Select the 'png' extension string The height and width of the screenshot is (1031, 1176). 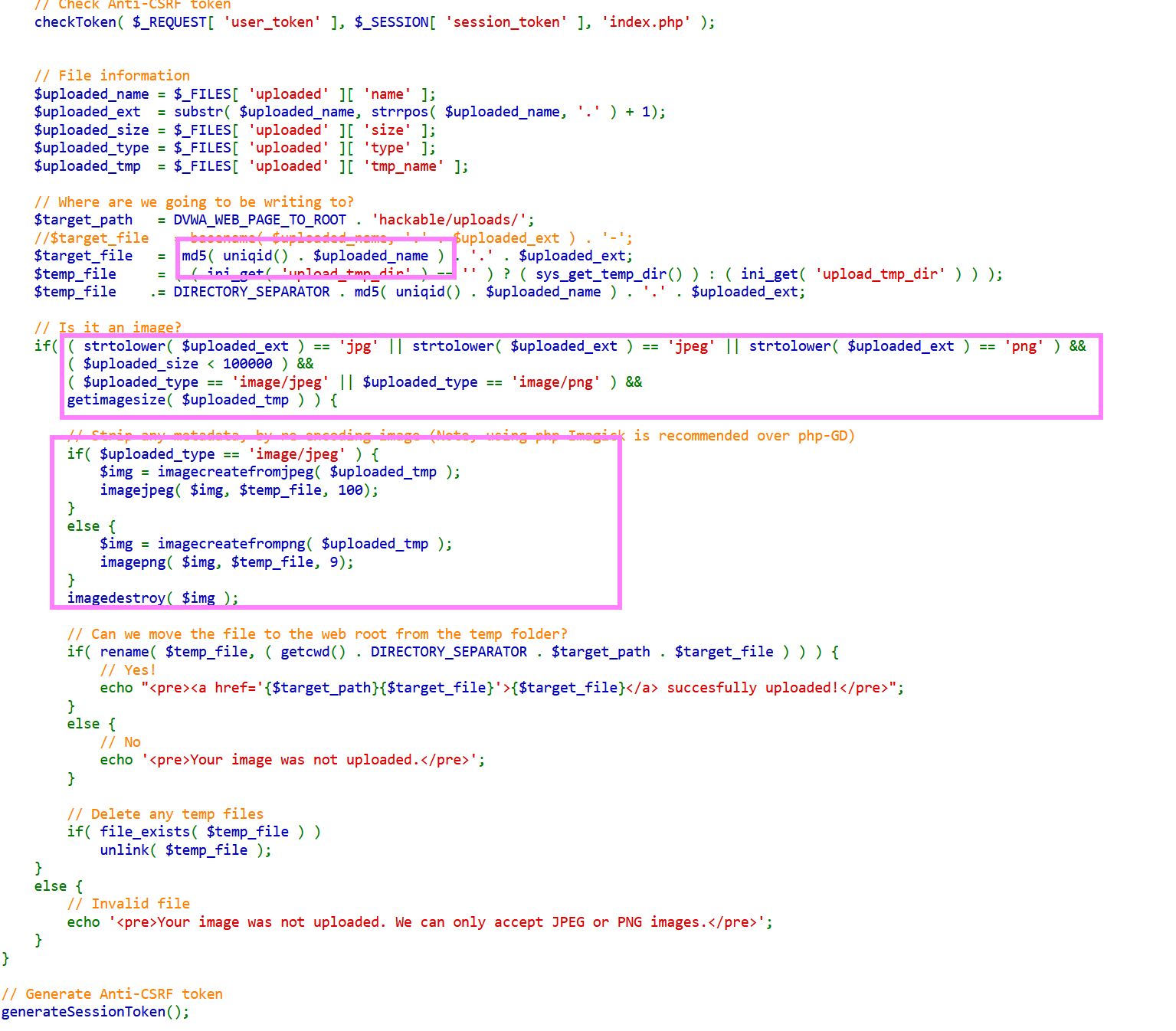[x=1024, y=346]
